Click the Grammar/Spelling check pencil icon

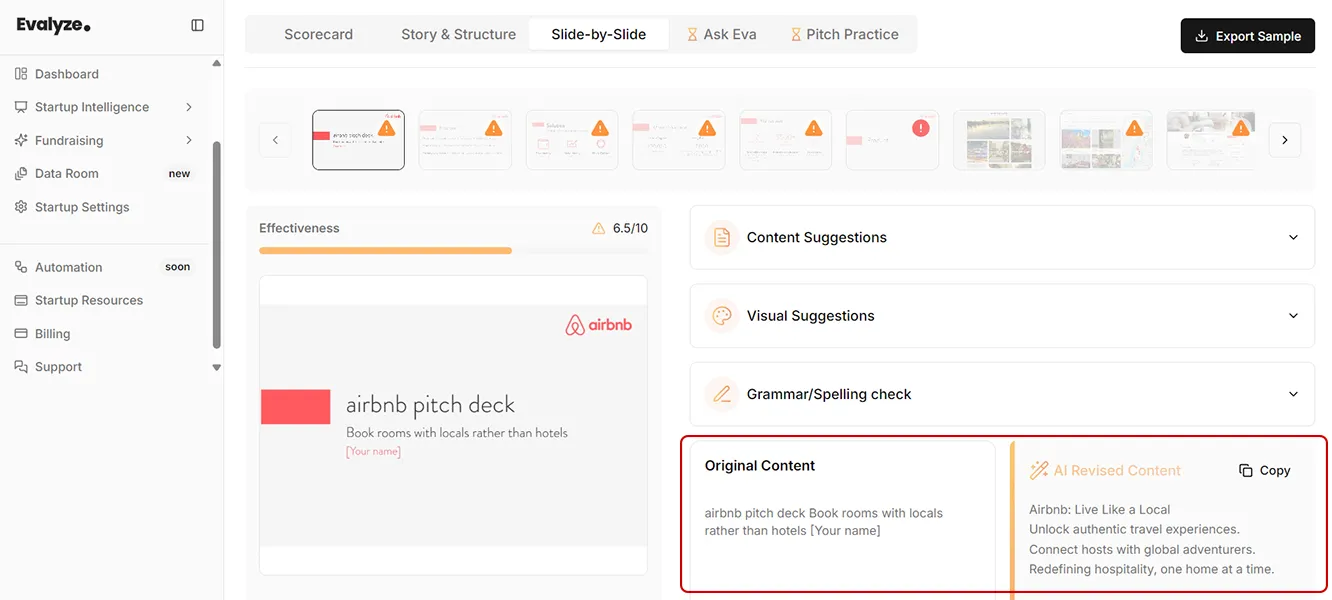click(721, 394)
